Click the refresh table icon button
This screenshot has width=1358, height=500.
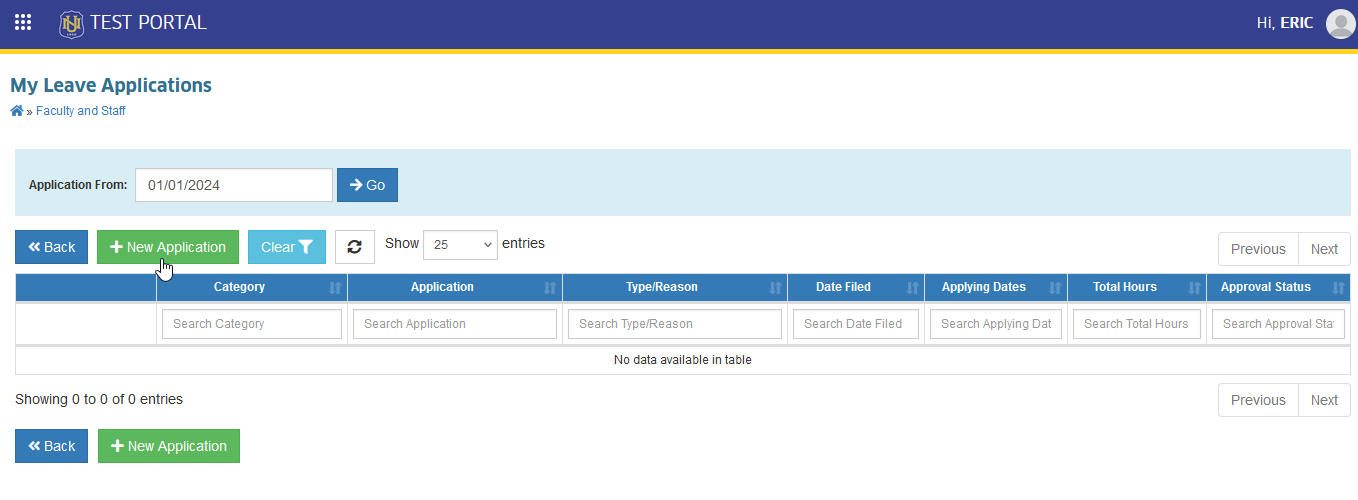coord(355,247)
